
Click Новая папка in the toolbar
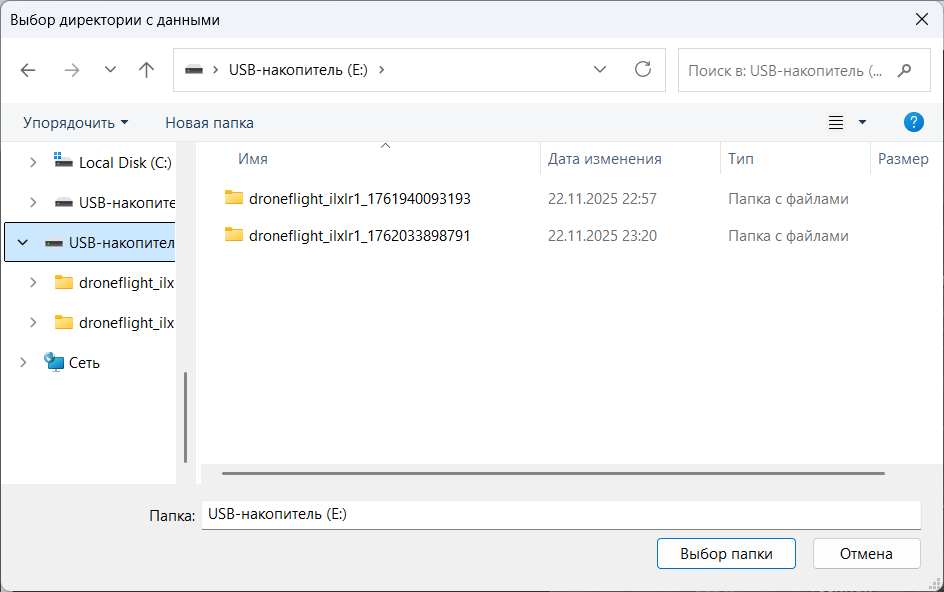pos(209,122)
